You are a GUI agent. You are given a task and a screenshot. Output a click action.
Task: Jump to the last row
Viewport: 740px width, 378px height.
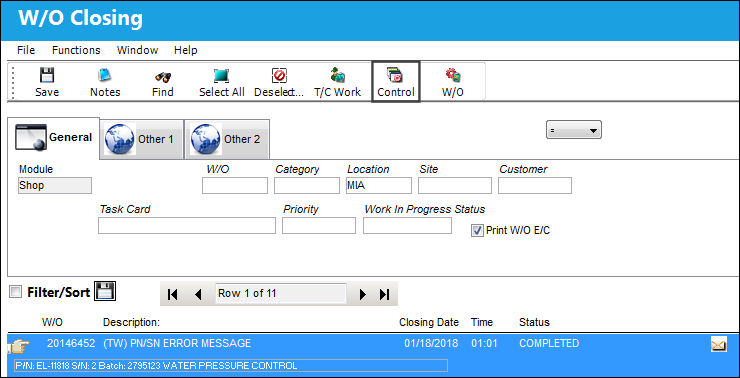pos(385,294)
